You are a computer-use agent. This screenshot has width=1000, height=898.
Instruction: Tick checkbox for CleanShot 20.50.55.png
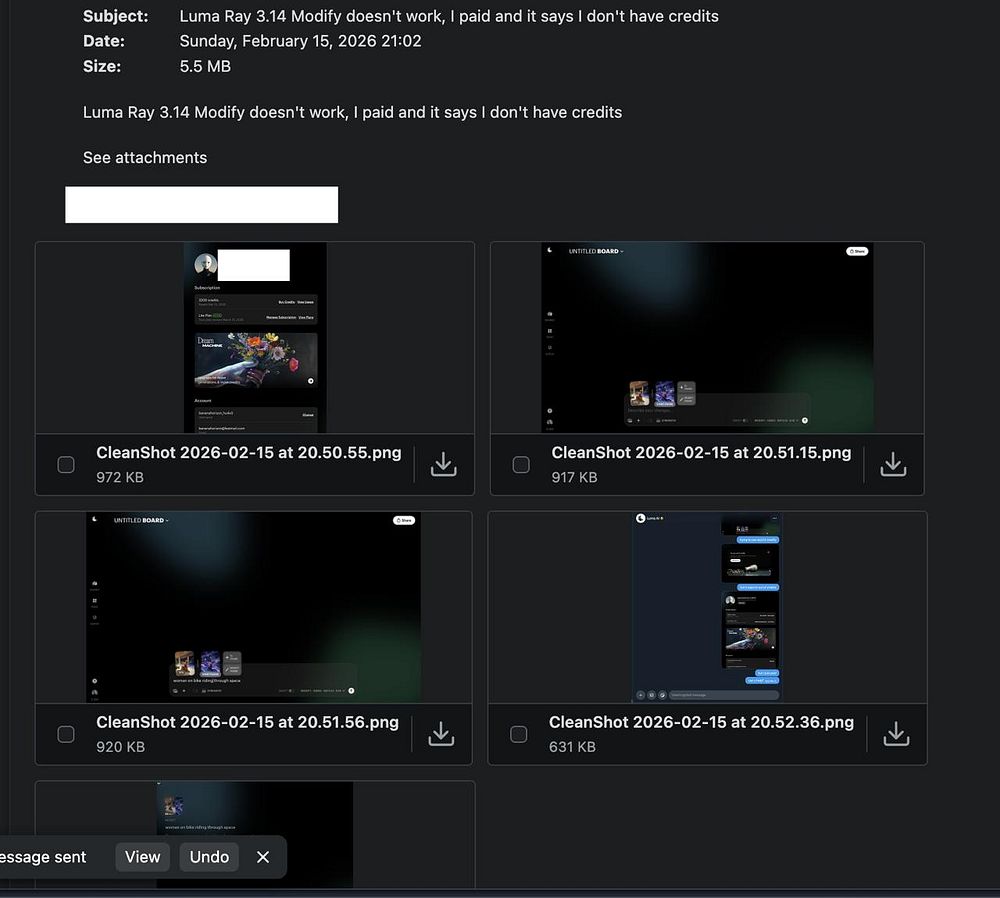click(66, 464)
